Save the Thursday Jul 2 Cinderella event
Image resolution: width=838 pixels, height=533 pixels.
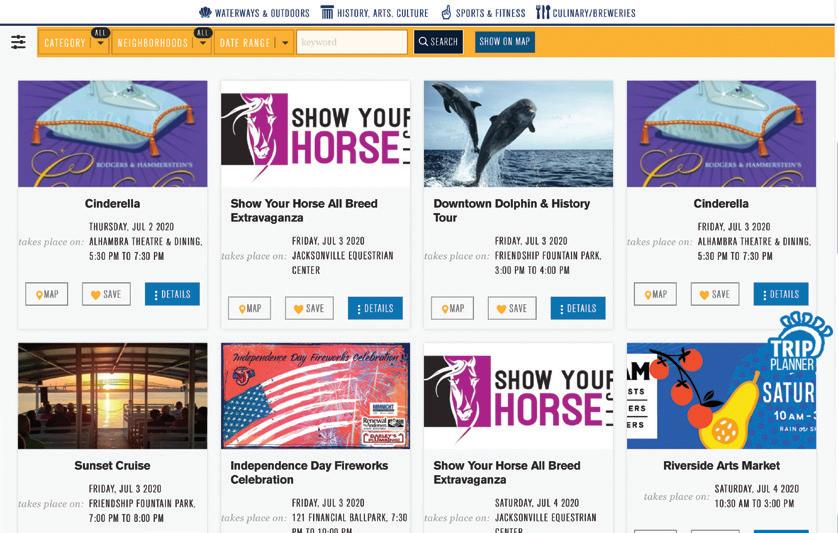pos(106,294)
